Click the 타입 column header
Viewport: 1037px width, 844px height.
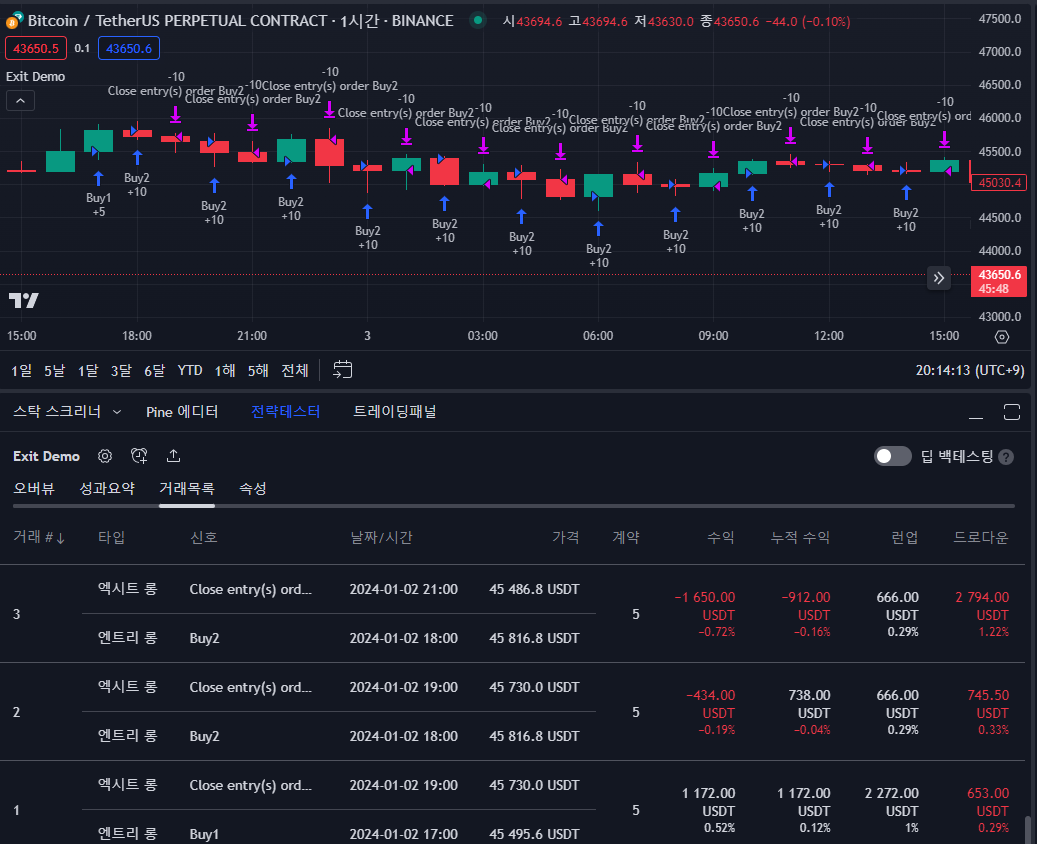click(x=111, y=537)
